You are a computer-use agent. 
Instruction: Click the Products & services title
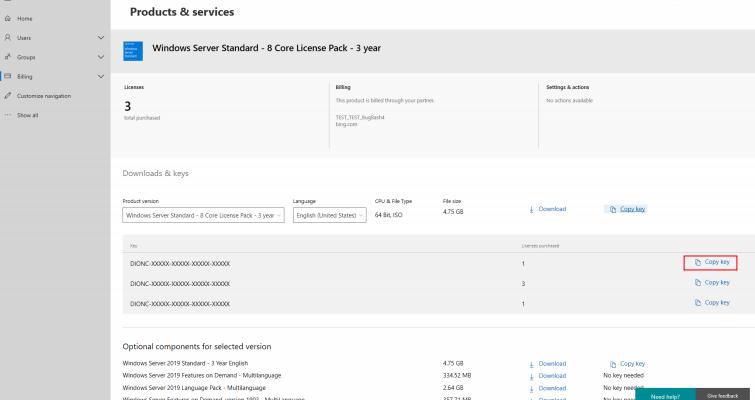[x=182, y=12]
